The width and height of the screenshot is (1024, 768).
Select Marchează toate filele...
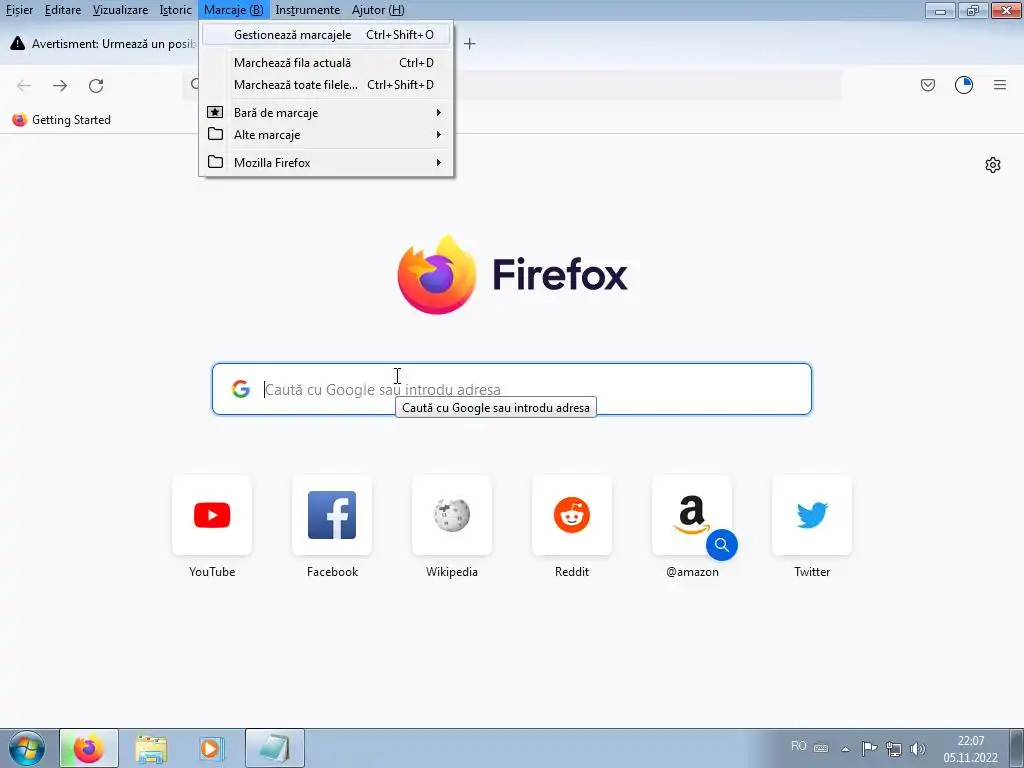(326, 85)
